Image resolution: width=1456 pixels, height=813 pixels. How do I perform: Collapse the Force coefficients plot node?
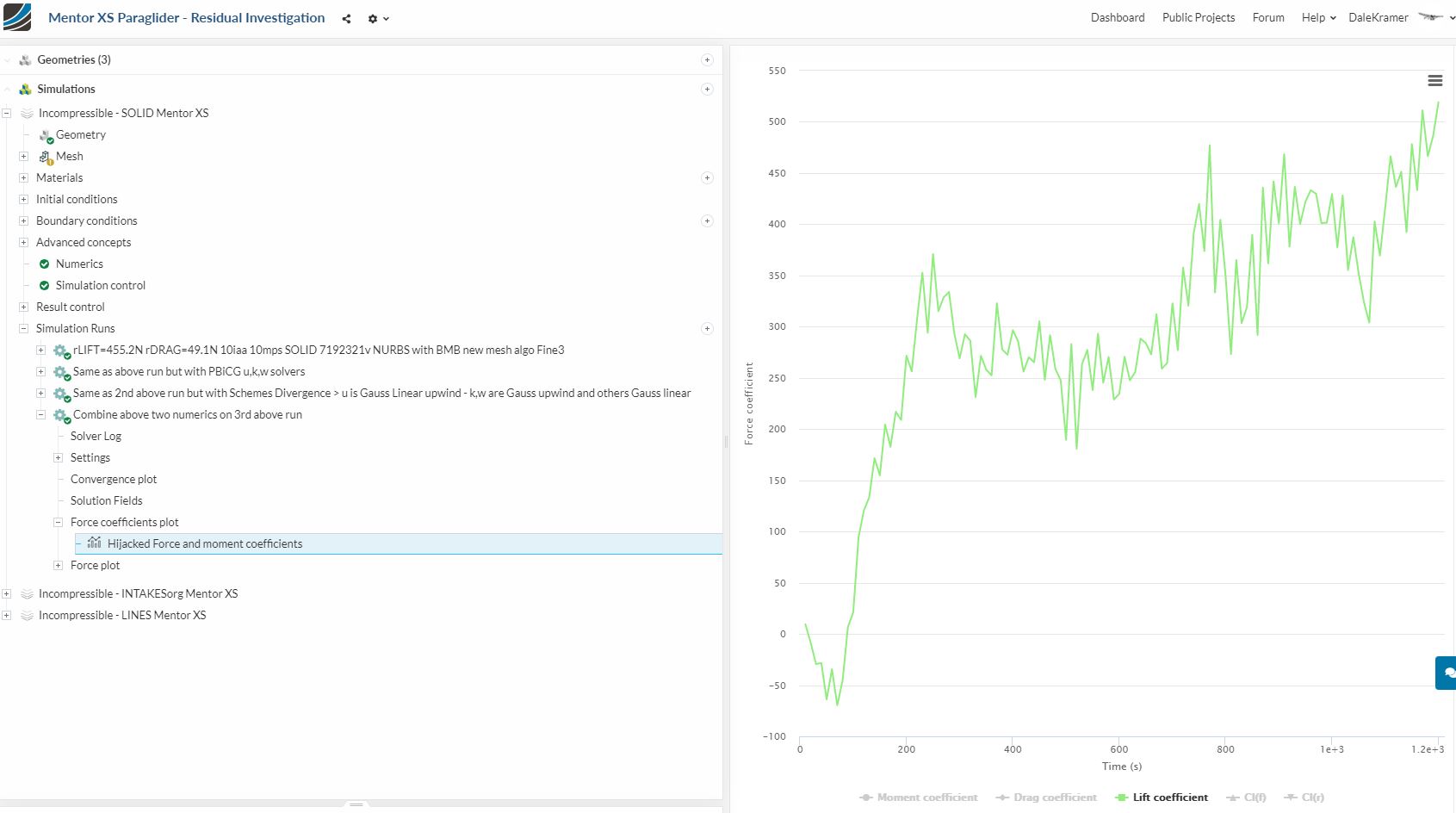pos(59,523)
